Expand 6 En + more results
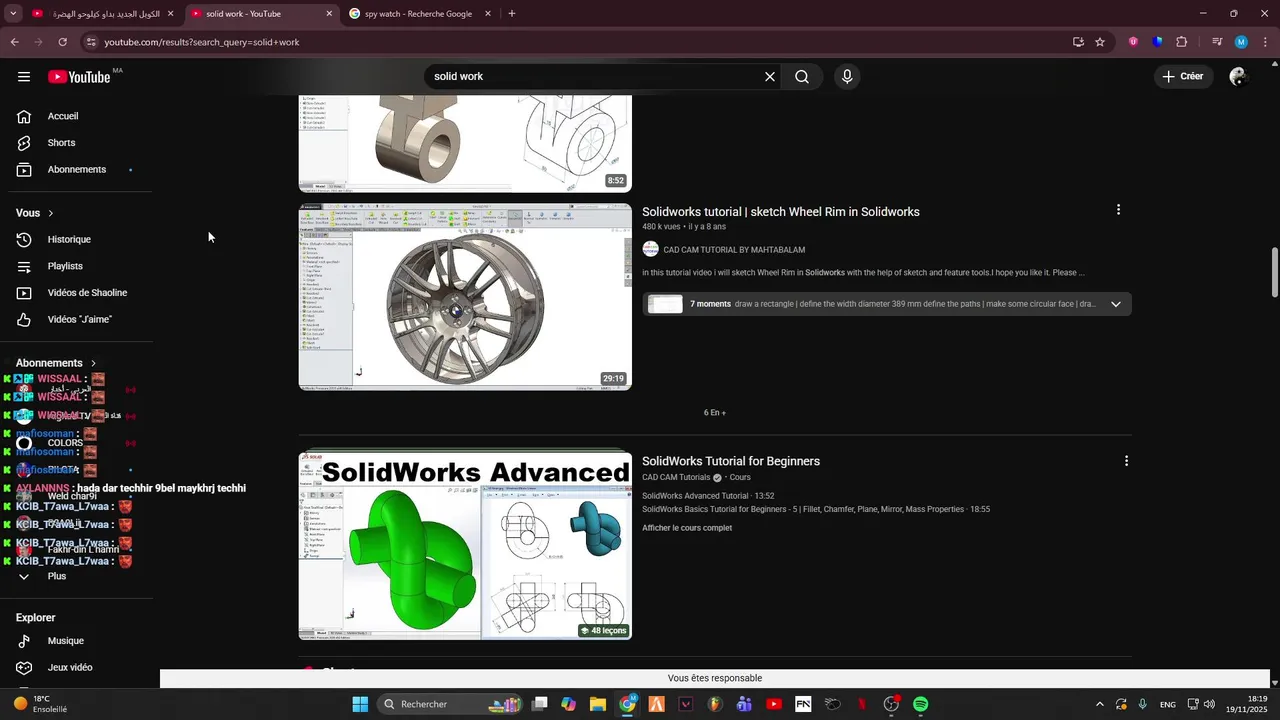The height and width of the screenshot is (720, 1280). coord(715,413)
